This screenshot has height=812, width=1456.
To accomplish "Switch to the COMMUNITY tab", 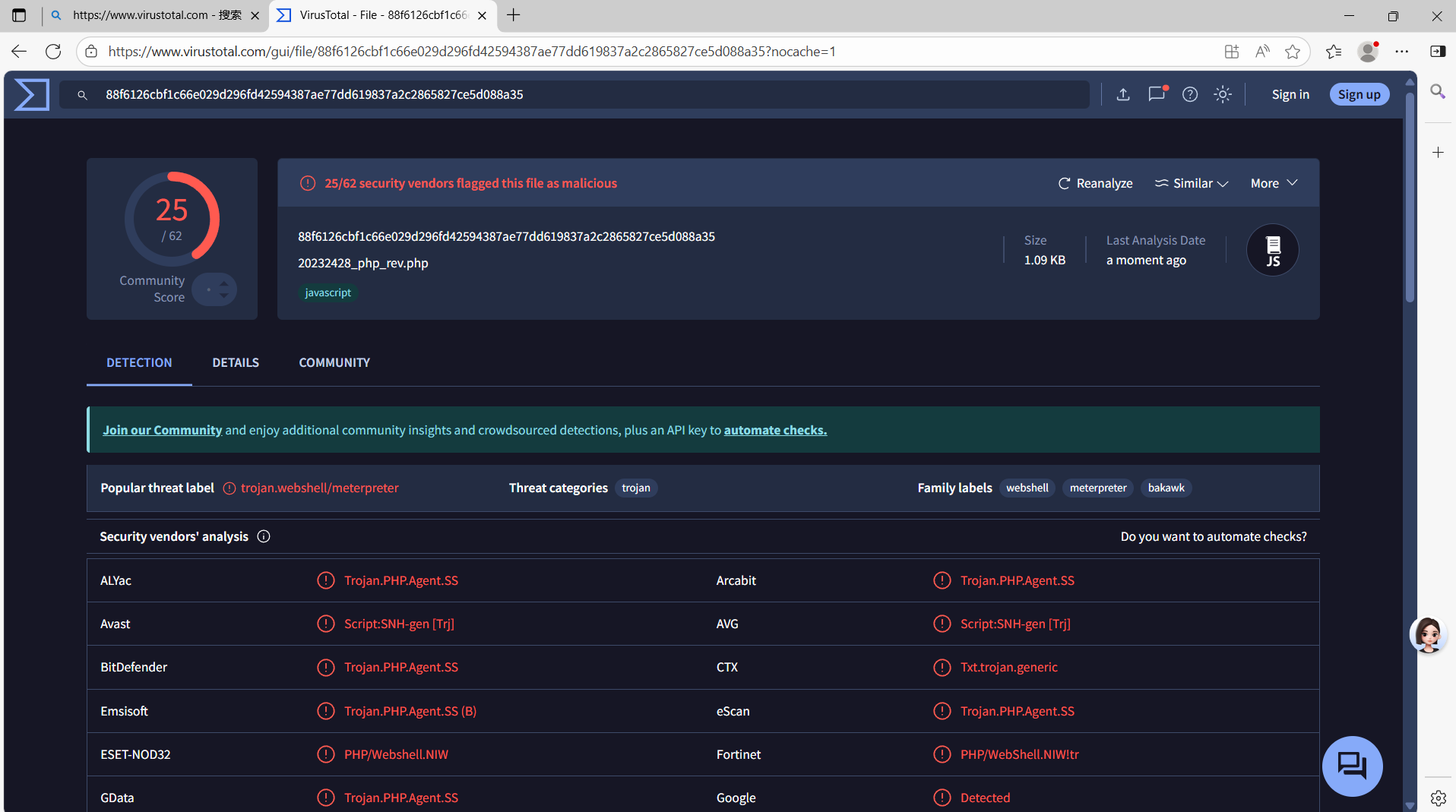I will tap(334, 363).
